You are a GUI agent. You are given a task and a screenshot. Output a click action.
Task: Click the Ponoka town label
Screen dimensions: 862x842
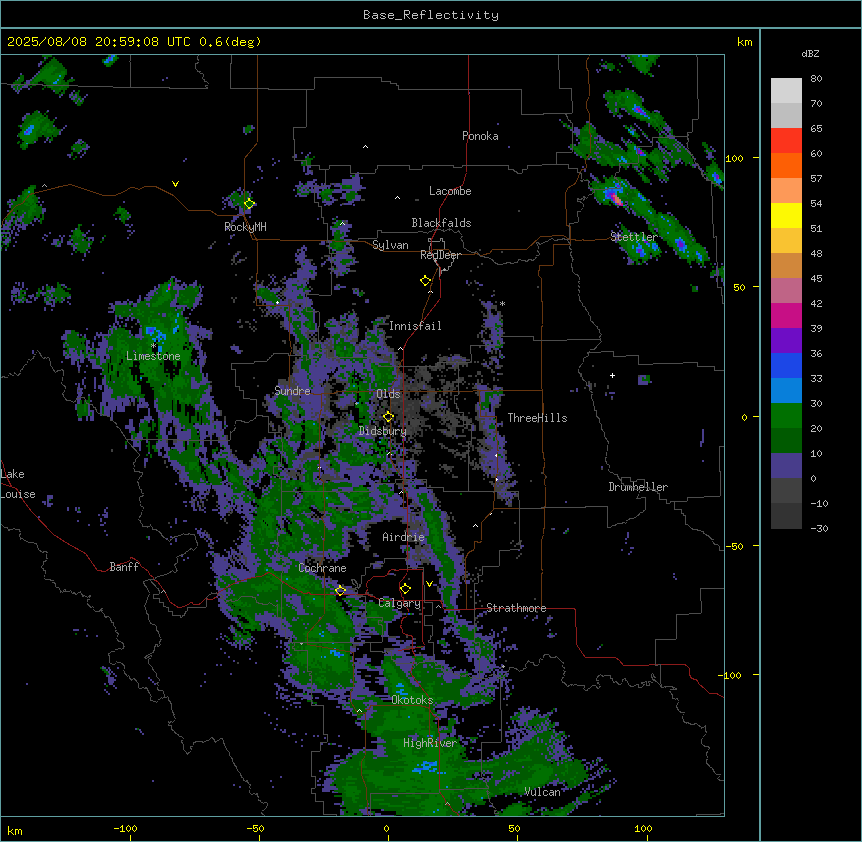pyautogui.click(x=480, y=136)
